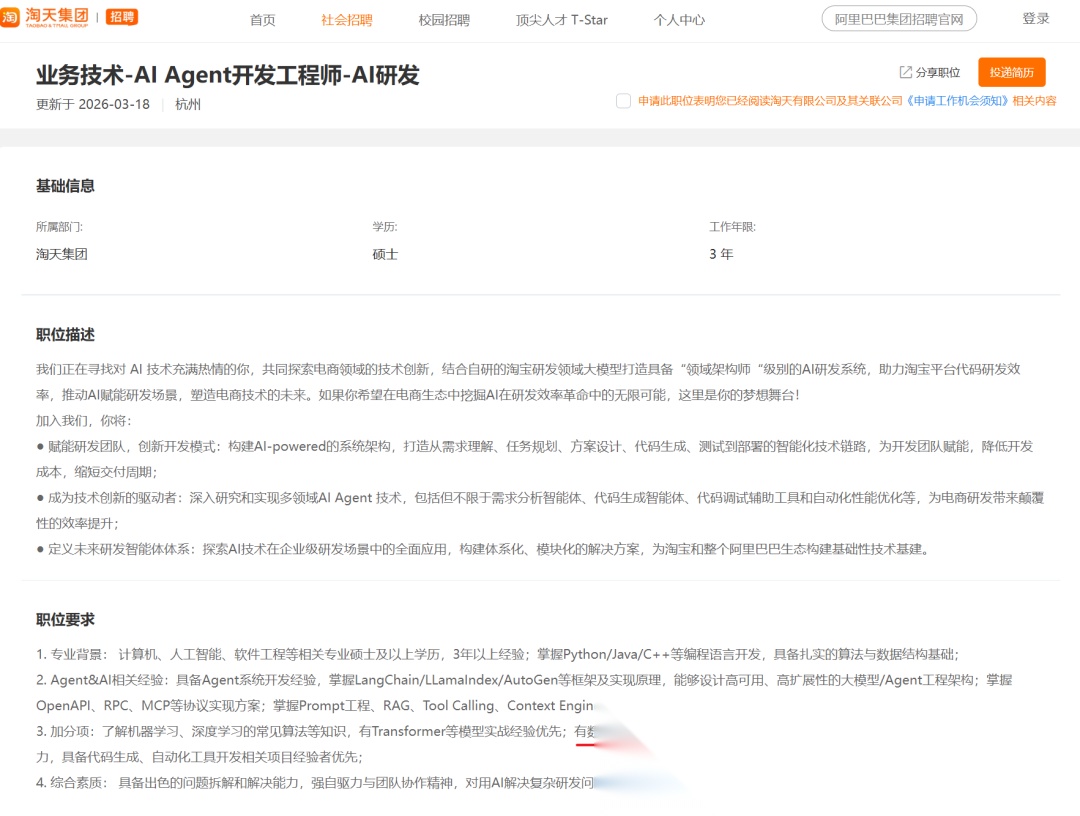Click the 所属部门 label

coord(59,227)
